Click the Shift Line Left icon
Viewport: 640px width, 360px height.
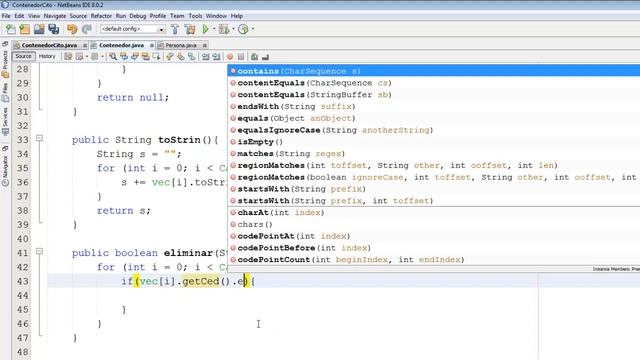coord(205,57)
